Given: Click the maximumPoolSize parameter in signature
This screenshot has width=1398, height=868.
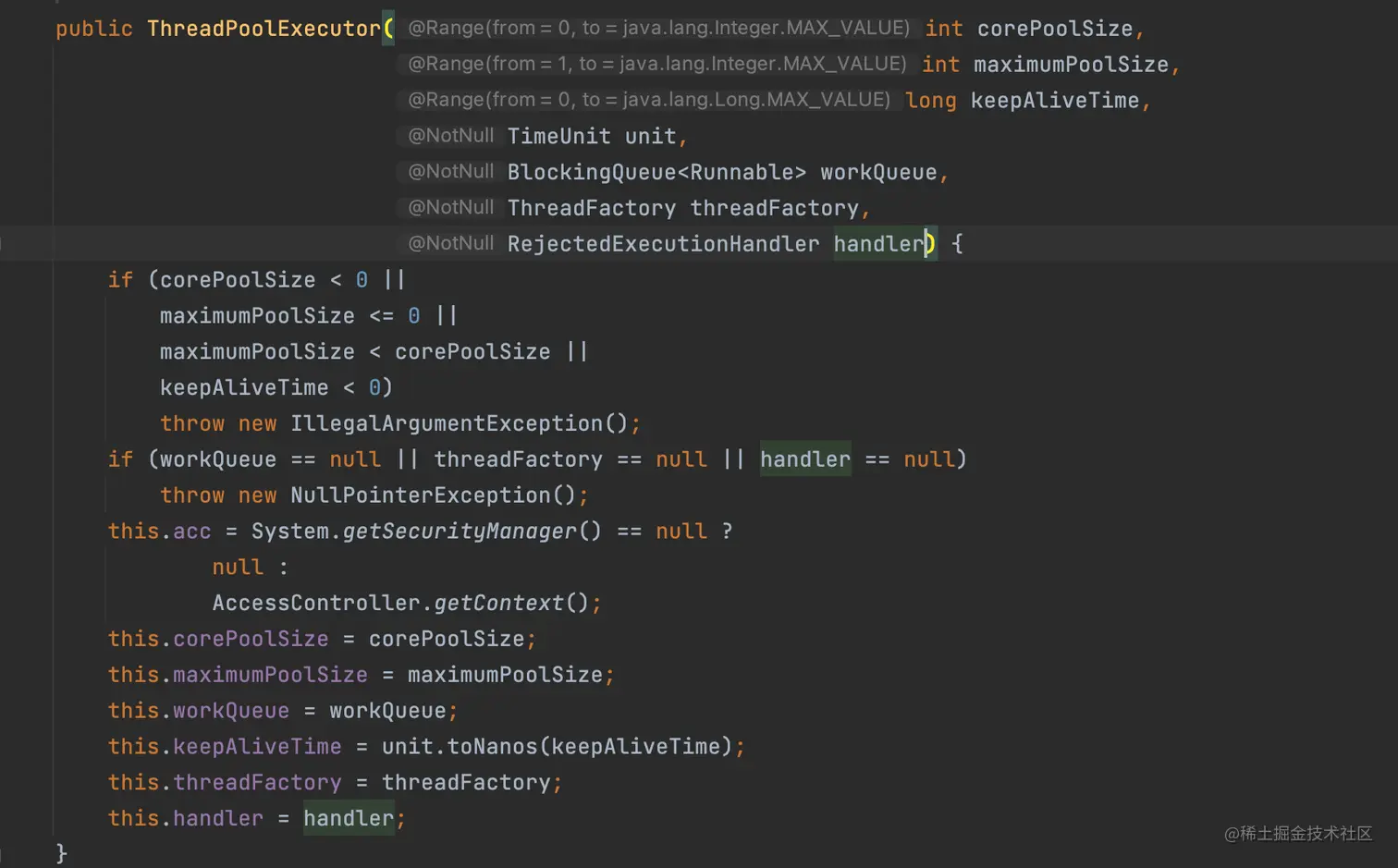Looking at the screenshot, I should point(1071,65).
